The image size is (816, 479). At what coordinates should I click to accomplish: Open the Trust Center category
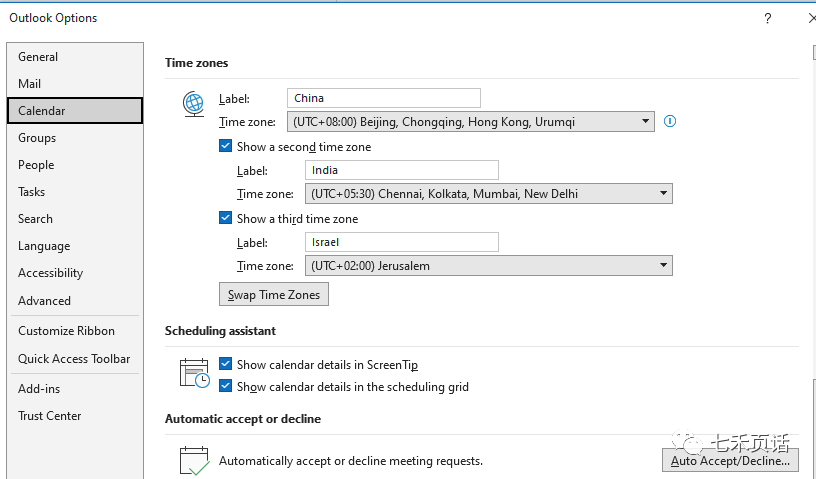75,416
